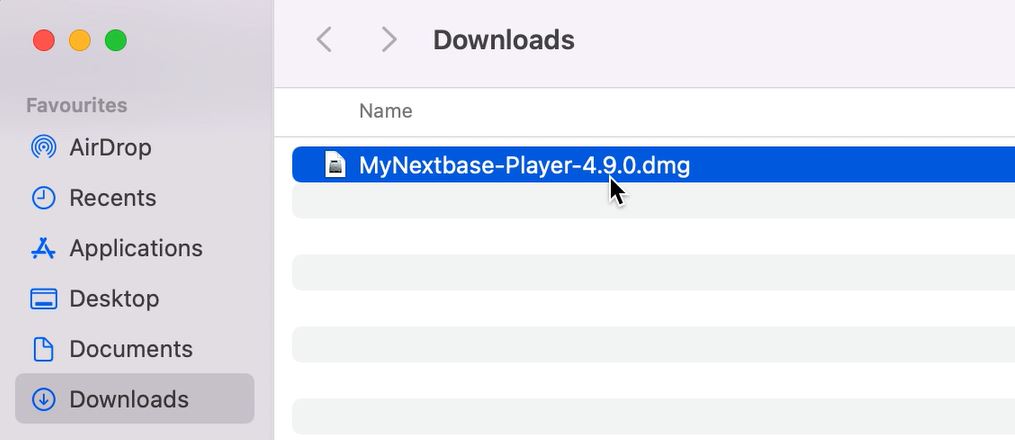The height and width of the screenshot is (440, 1015).
Task: Close the Finder window with red button
Action: [x=44, y=40]
